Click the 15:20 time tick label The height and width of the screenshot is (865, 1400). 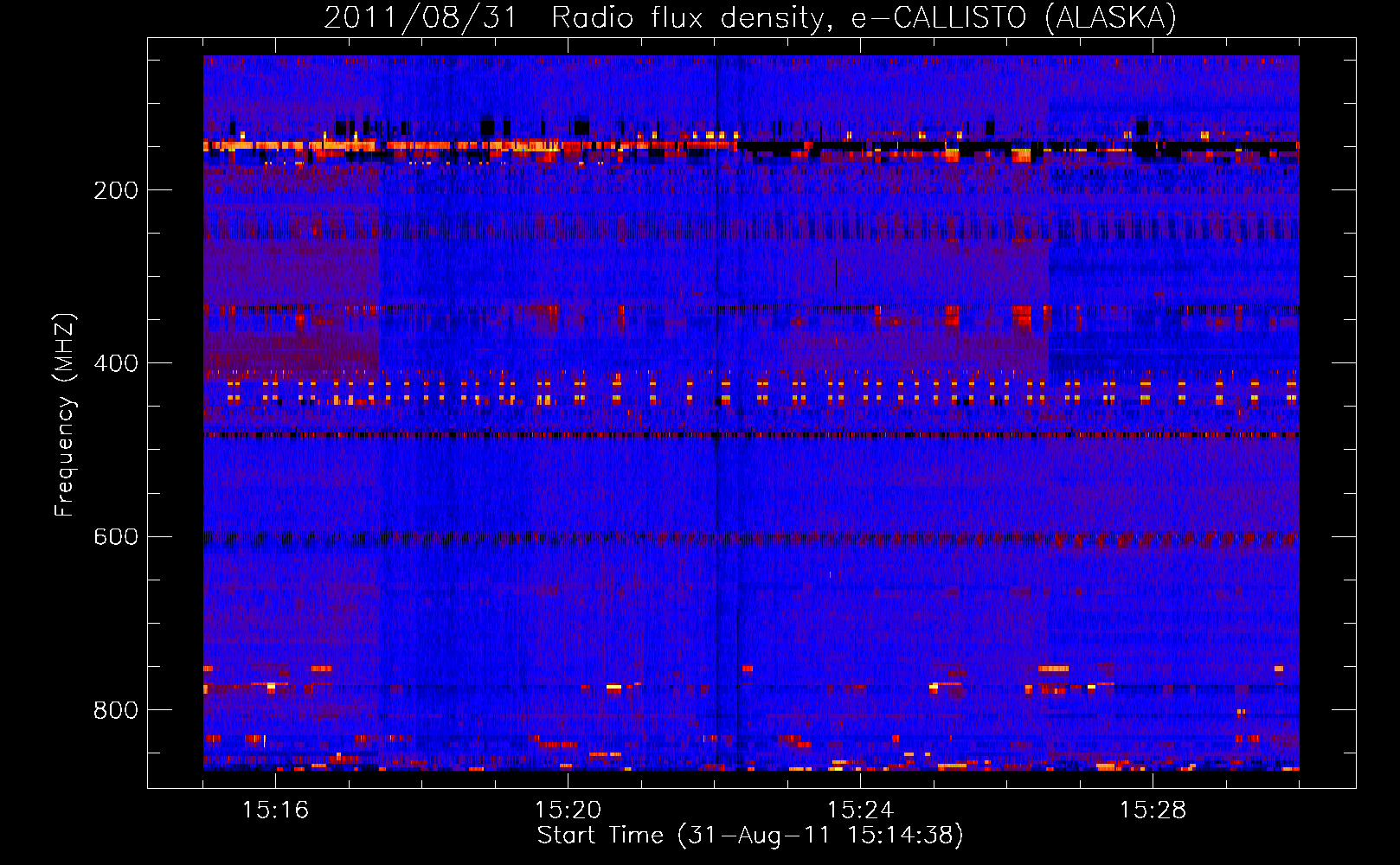[568, 810]
